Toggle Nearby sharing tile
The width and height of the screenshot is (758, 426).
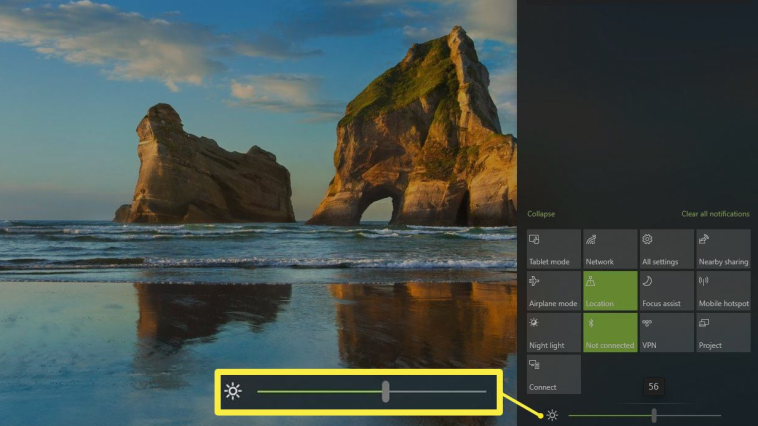pos(723,249)
